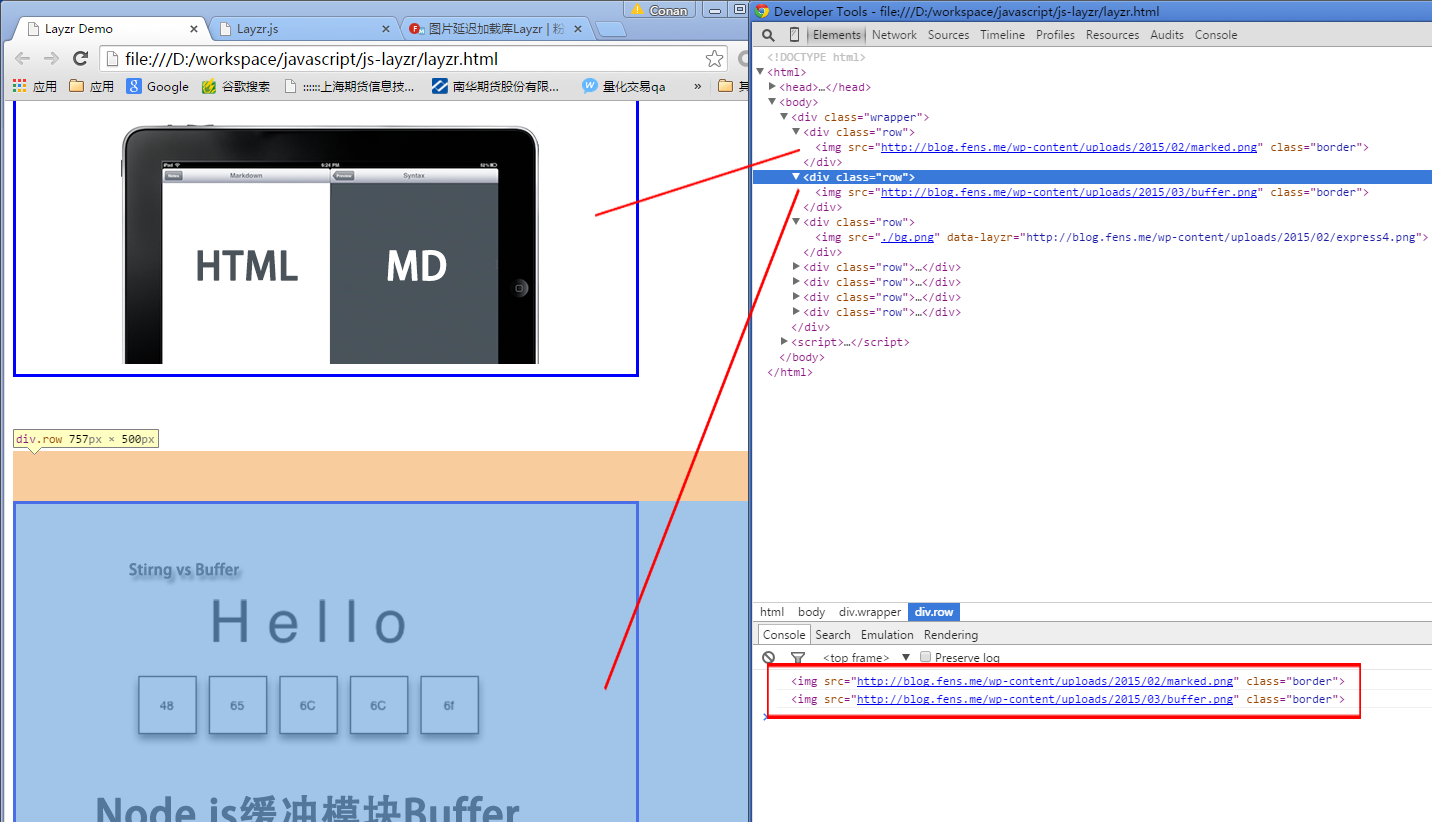
Task: Collapse the div class wrapper node
Action: tap(785, 117)
